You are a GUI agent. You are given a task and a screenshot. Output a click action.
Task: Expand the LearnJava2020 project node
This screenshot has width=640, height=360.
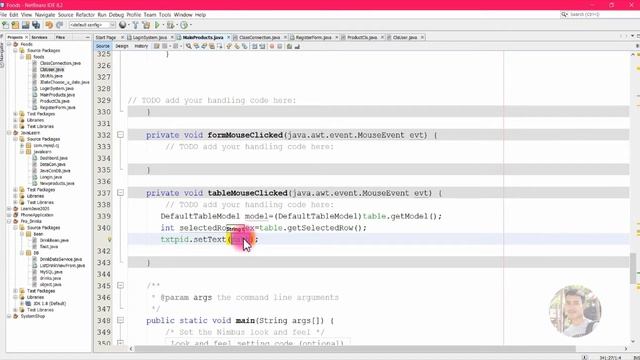tap(9, 209)
